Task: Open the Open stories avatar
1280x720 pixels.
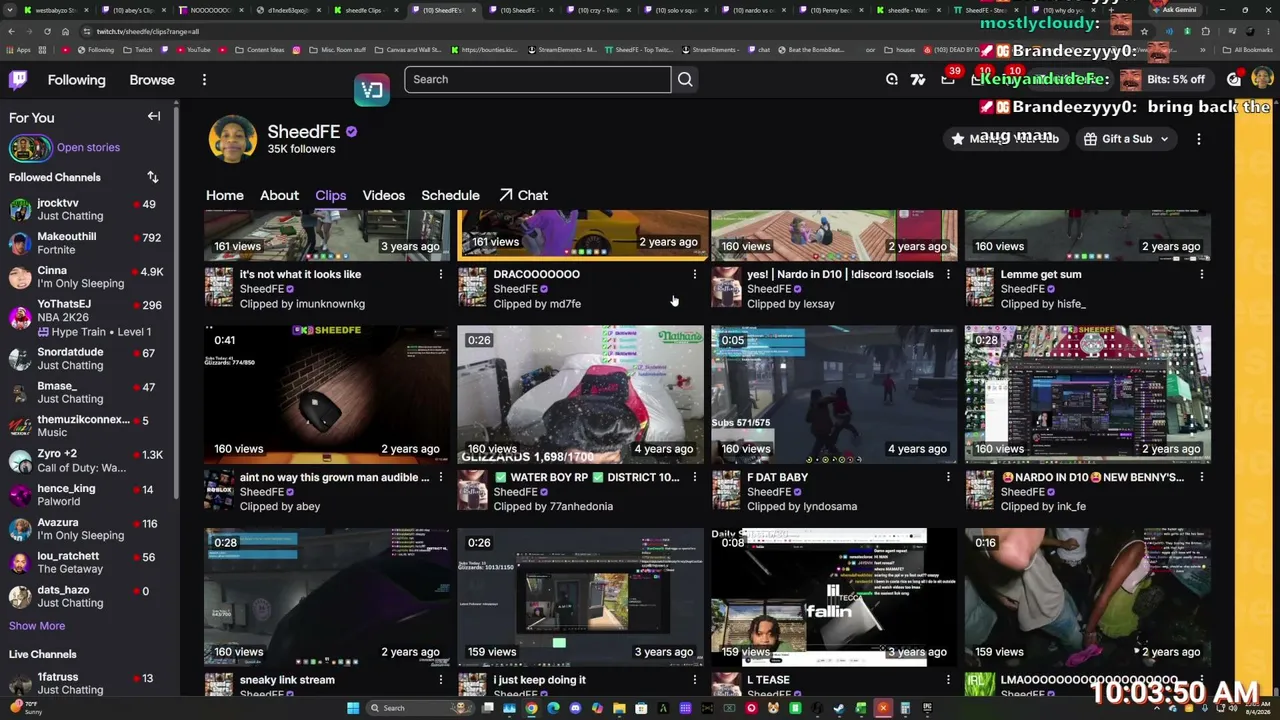Action: [30, 148]
